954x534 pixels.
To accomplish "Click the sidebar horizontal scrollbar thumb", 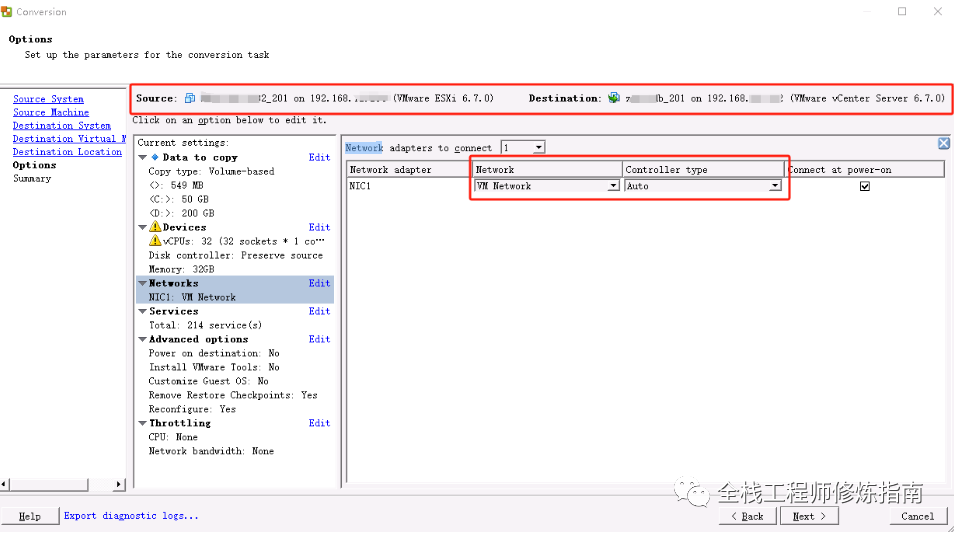I will point(49,484).
